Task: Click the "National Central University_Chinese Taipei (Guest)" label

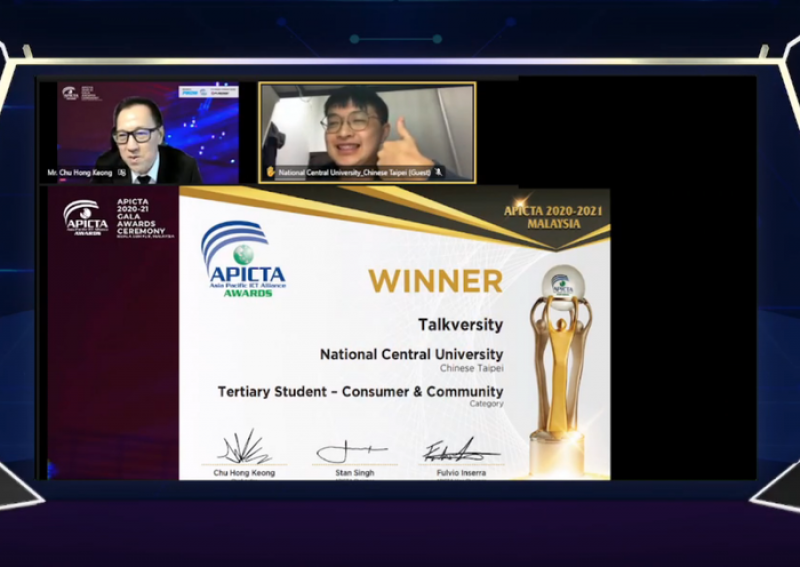Action: 355,172
